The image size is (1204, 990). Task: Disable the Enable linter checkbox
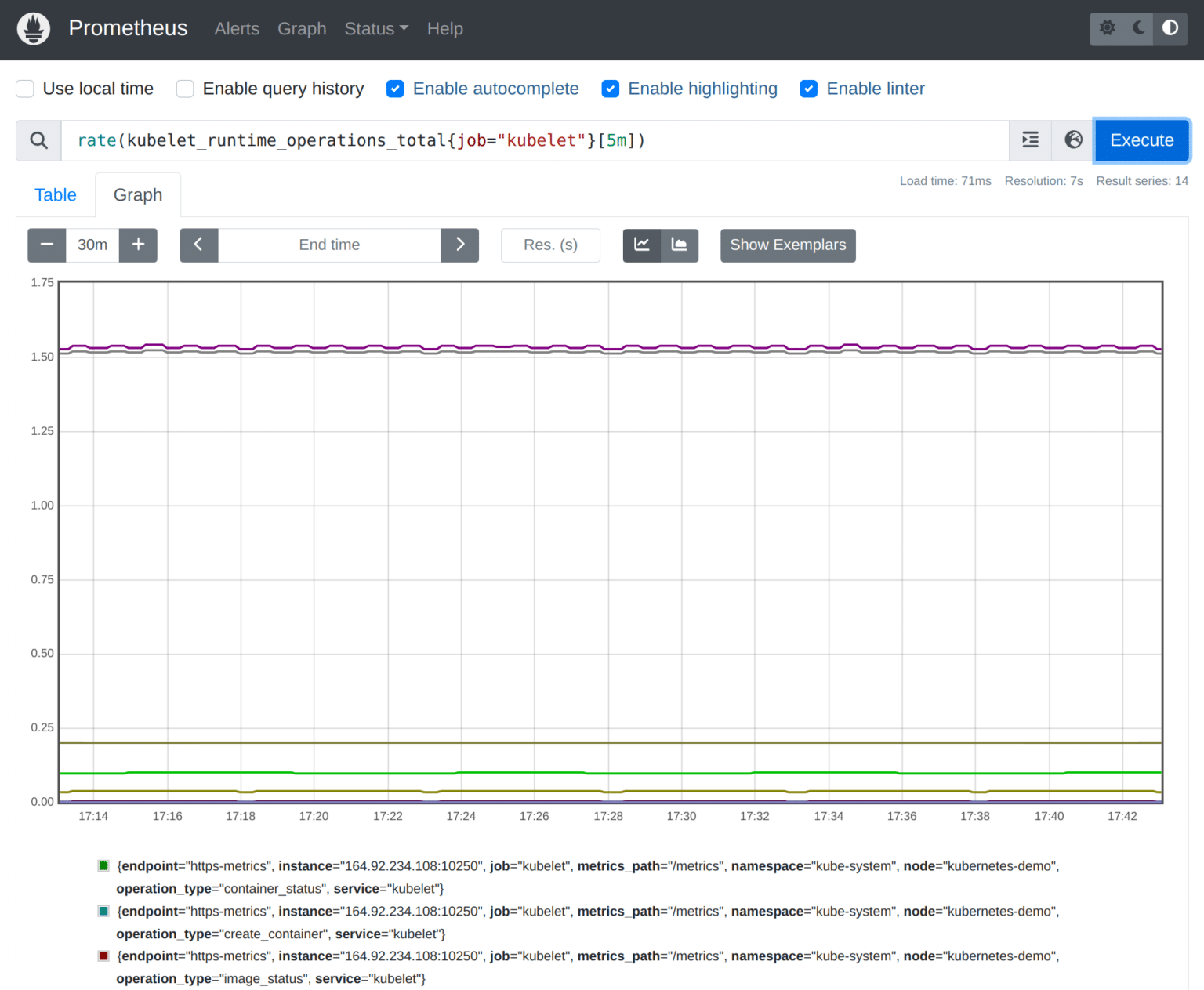(x=808, y=89)
